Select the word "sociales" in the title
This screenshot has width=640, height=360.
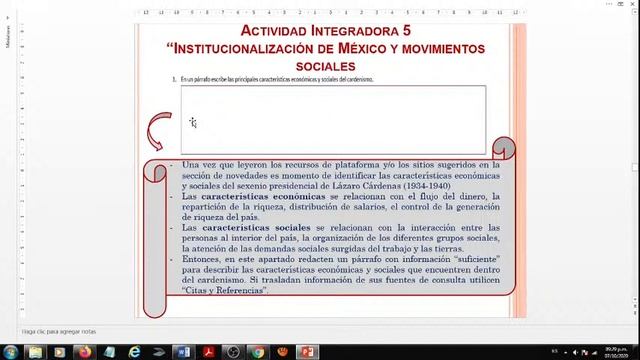(x=326, y=67)
